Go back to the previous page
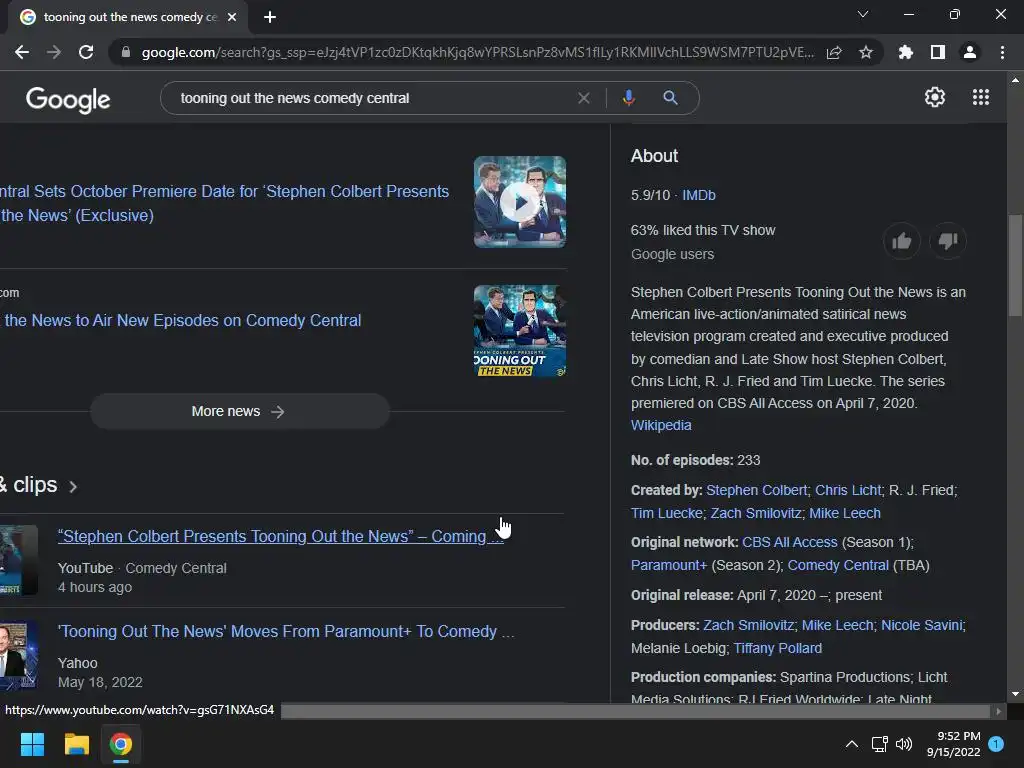This screenshot has width=1024, height=768. click(22, 52)
